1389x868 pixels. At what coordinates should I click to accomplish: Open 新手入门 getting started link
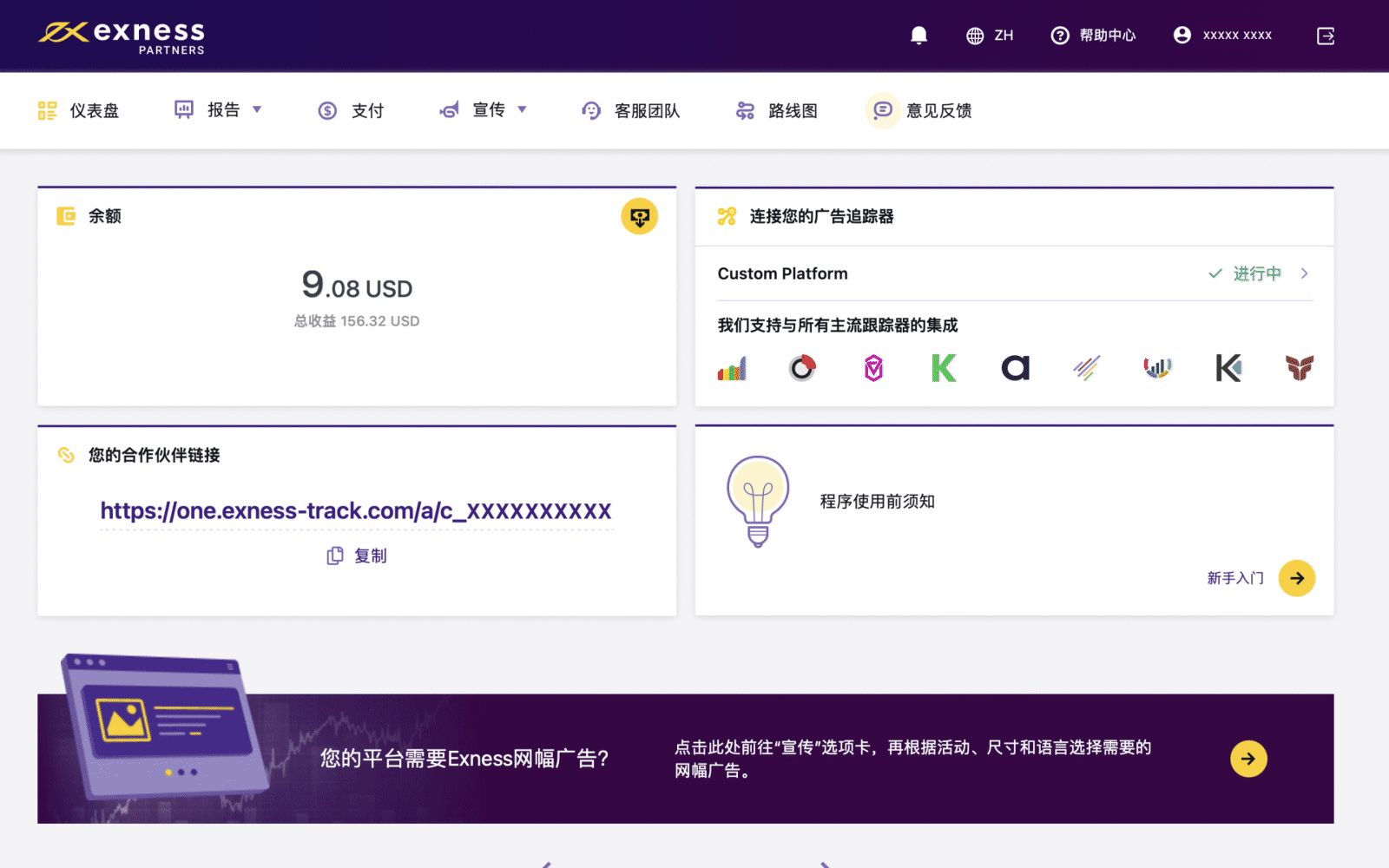click(1235, 578)
